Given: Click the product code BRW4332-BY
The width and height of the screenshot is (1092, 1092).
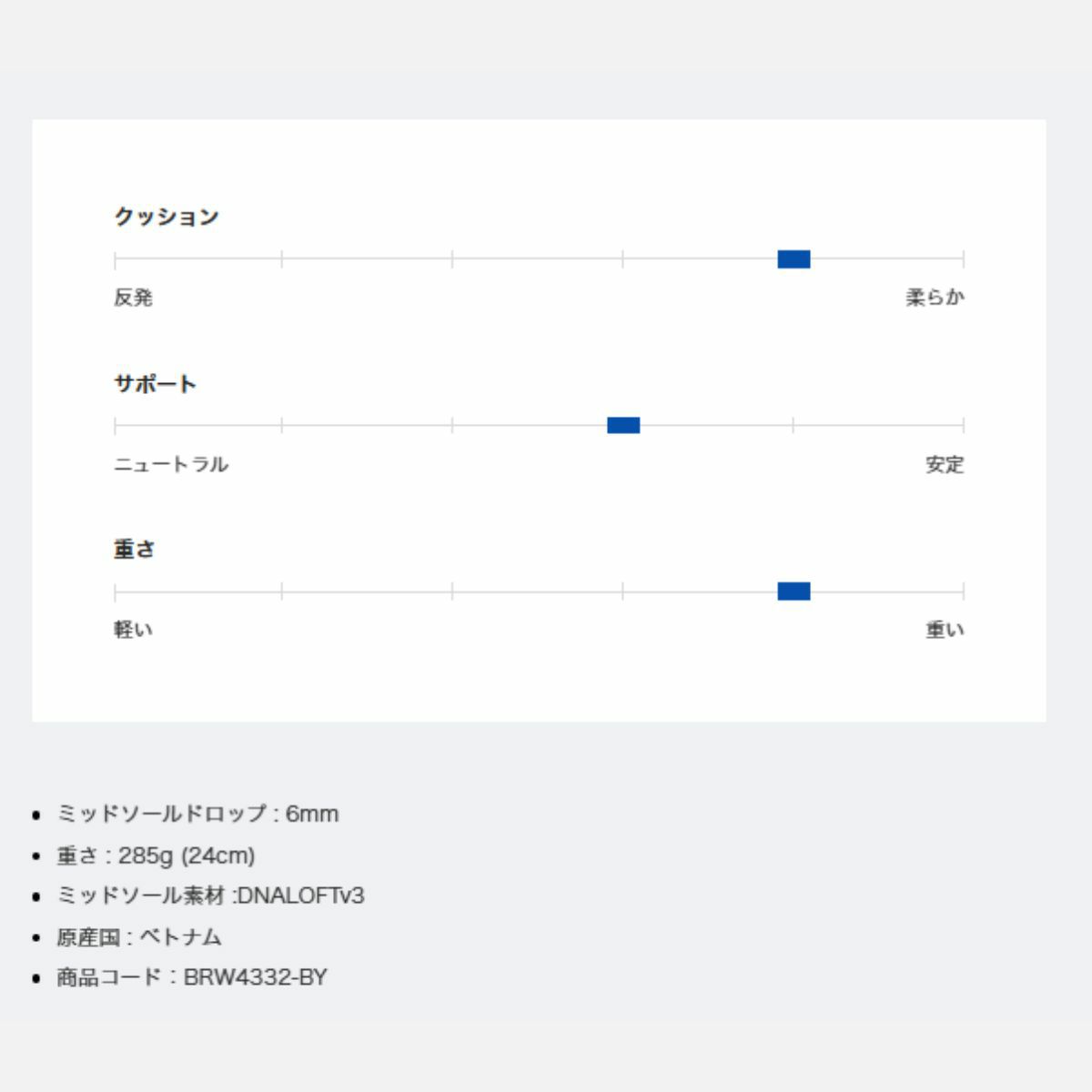Looking at the screenshot, I should (255, 977).
